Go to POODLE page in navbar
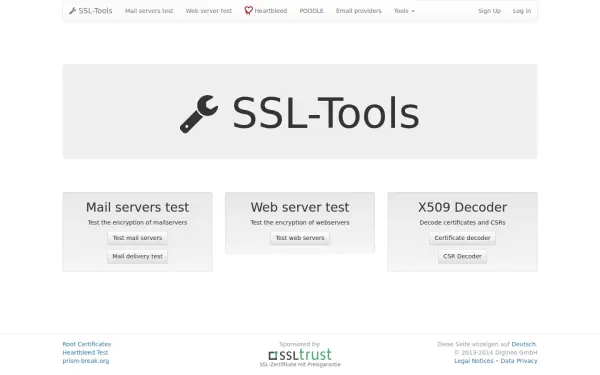 click(311, 11)
